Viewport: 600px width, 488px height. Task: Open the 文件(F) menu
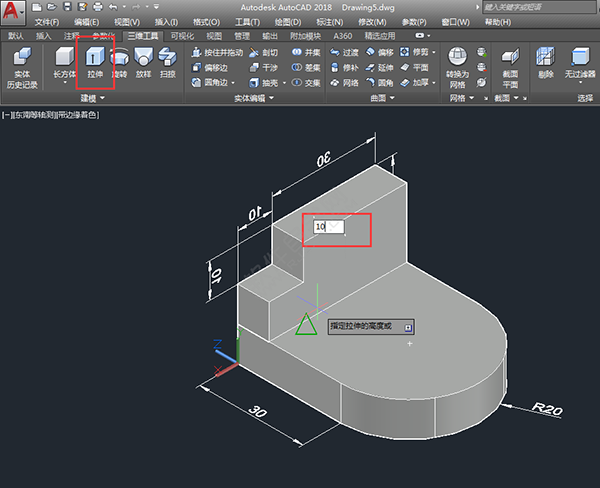[x=46, y=21]
